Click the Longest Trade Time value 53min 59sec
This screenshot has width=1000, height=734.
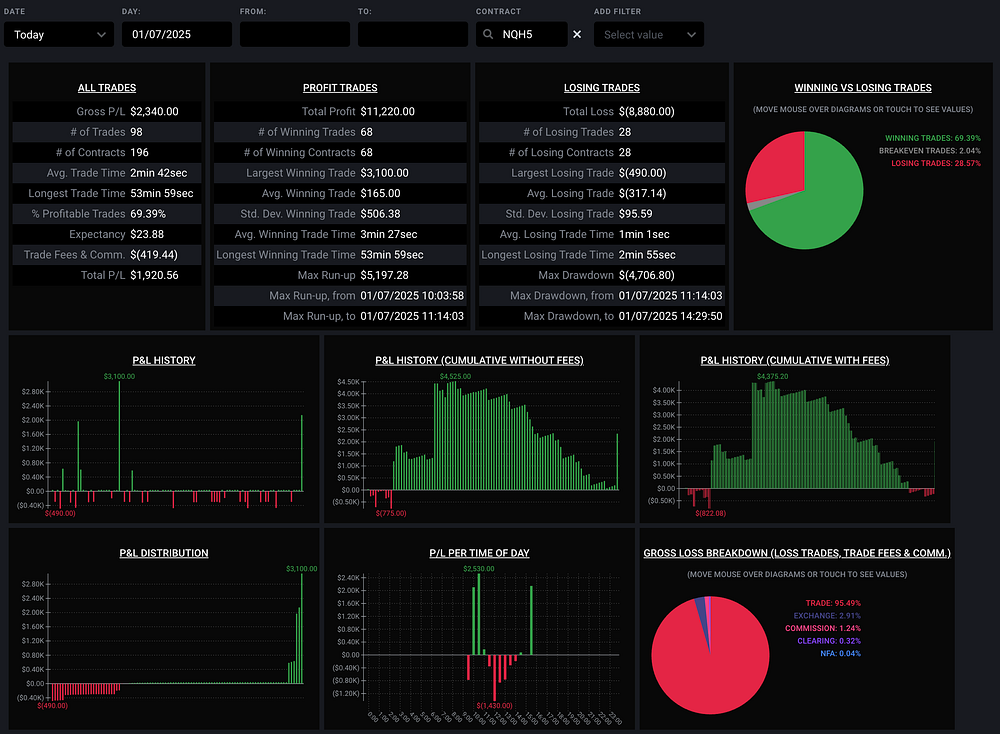coord(161,193)
